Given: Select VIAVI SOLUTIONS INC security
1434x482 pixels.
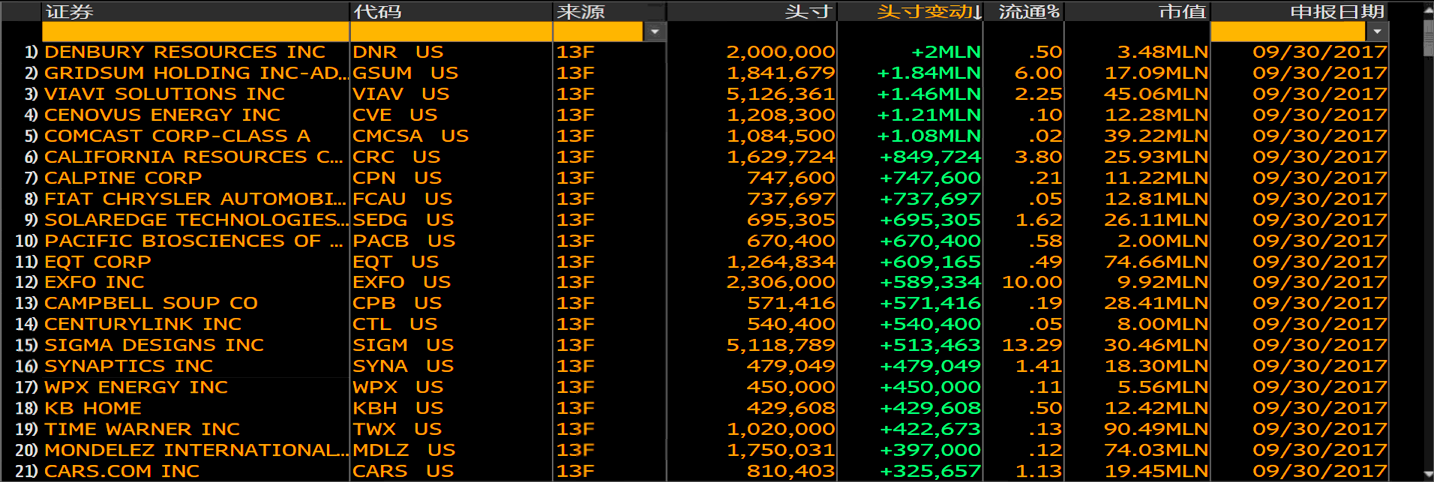Looking at the screenshot, I should 164,94.
